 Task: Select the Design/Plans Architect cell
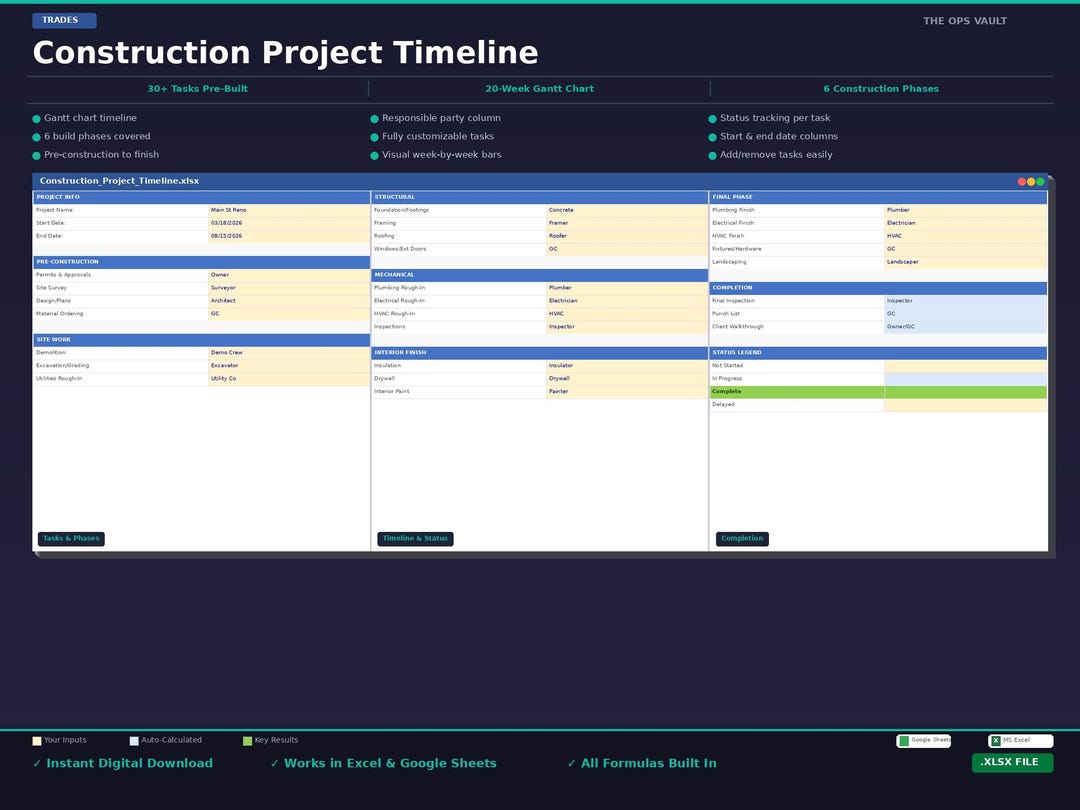(289, 301)
